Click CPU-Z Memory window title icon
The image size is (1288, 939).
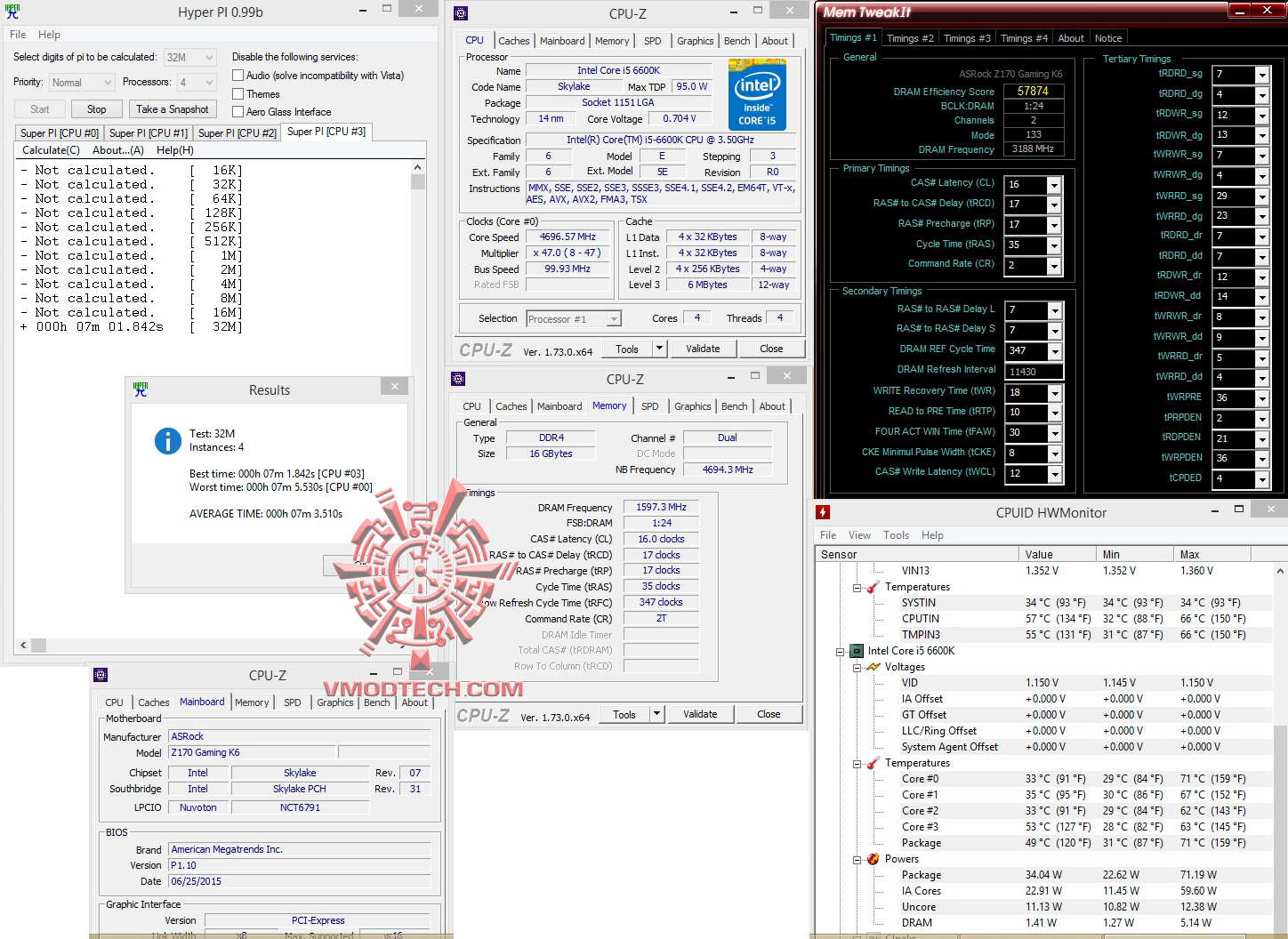pyautogui.click(x=458, y=379)
